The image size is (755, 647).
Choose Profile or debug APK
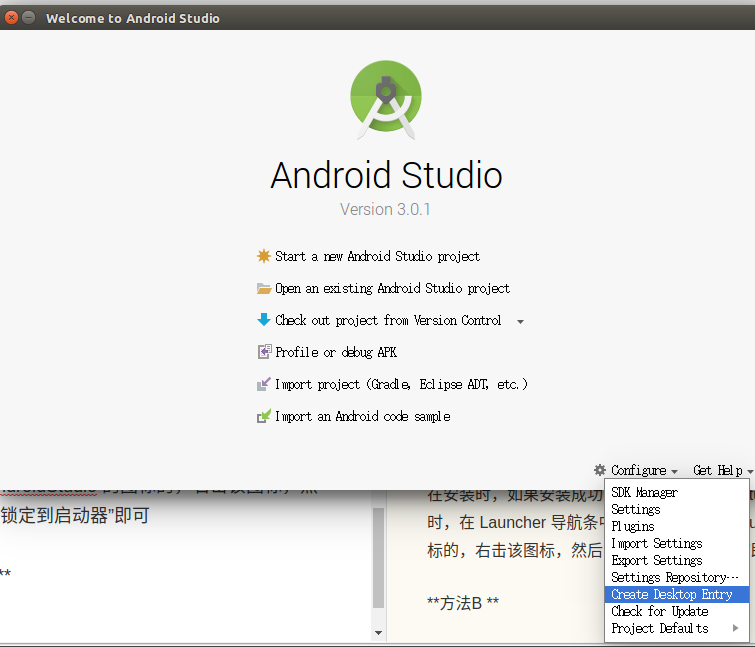coord(336,352)
